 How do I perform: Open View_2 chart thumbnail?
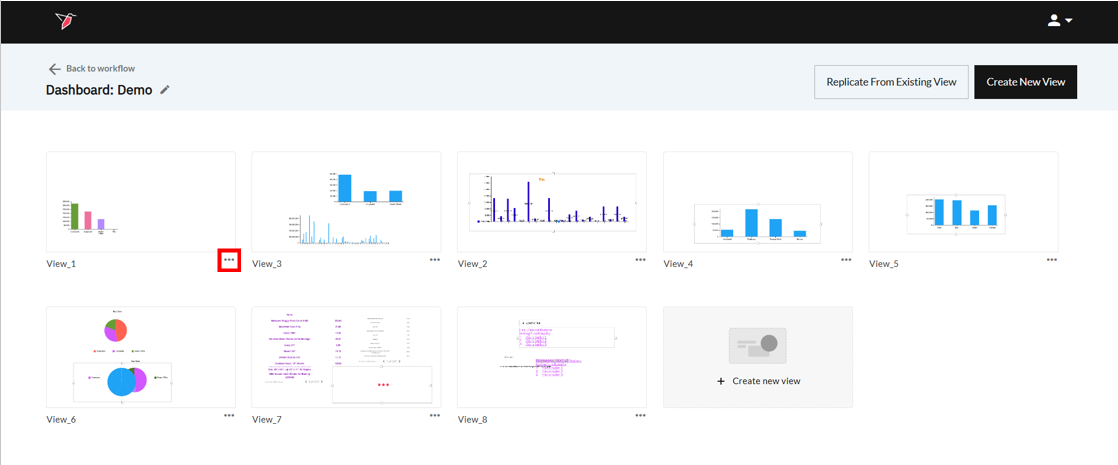(552, 202)
